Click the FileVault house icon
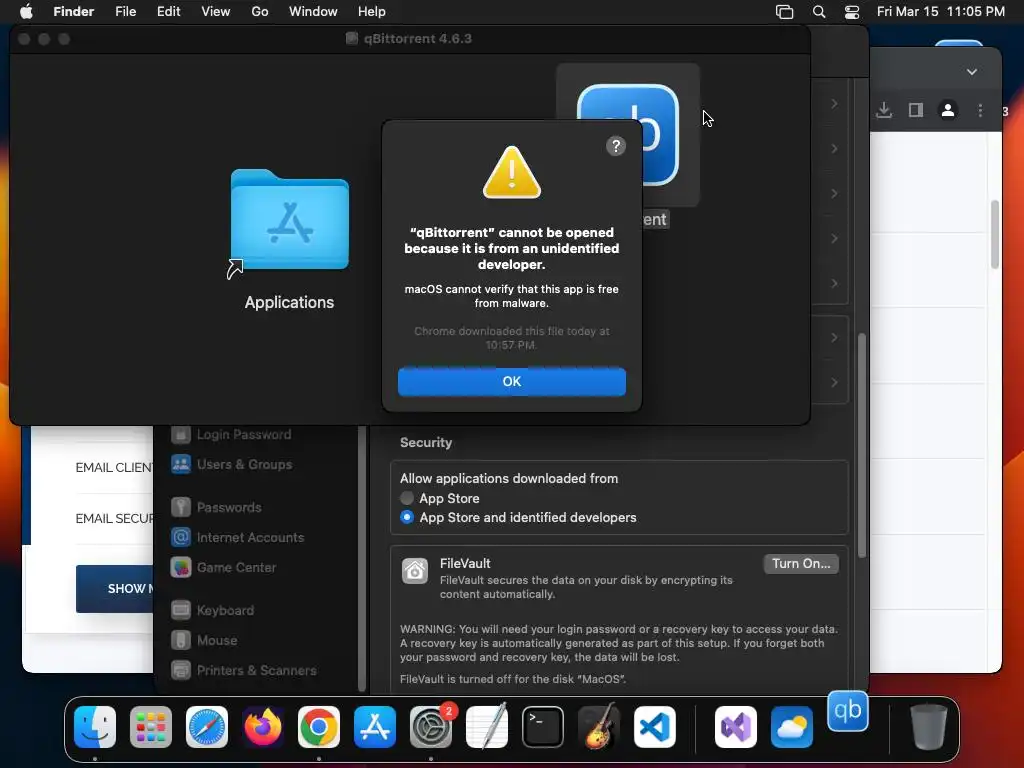The width and height of the screenshot is (1024, 768). 415,571
